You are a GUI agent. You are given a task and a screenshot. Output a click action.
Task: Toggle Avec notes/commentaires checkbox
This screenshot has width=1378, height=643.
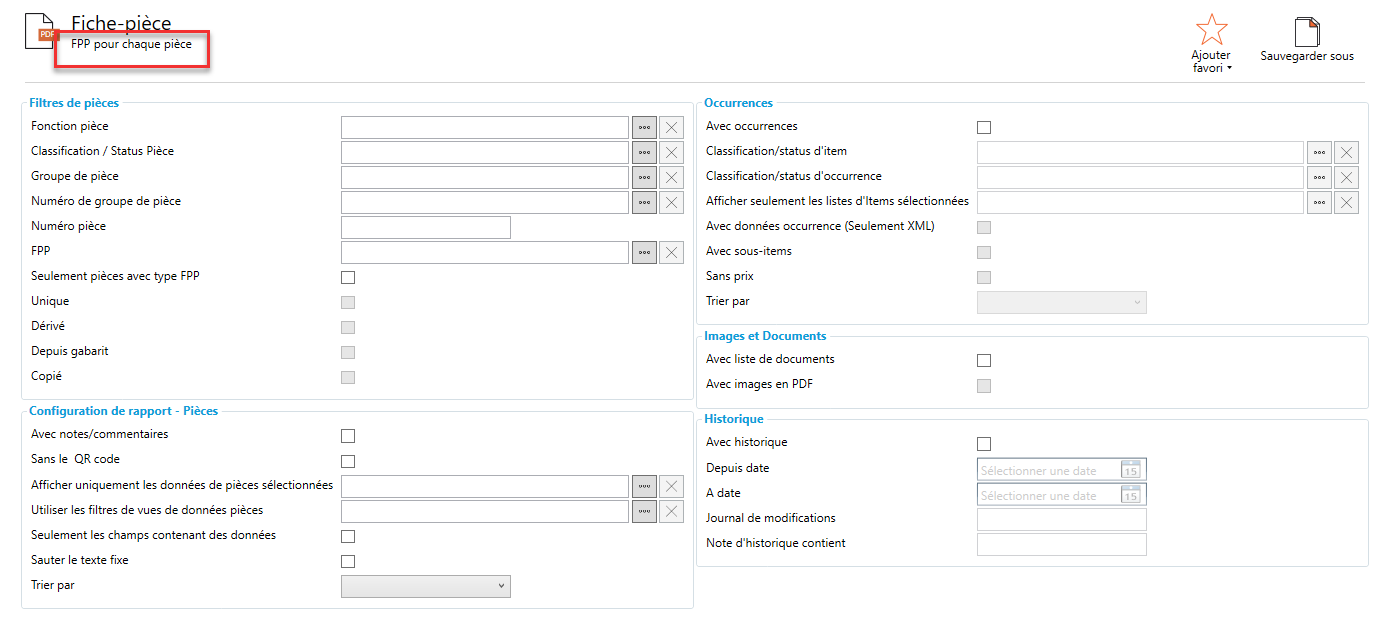tap(348, 436)
